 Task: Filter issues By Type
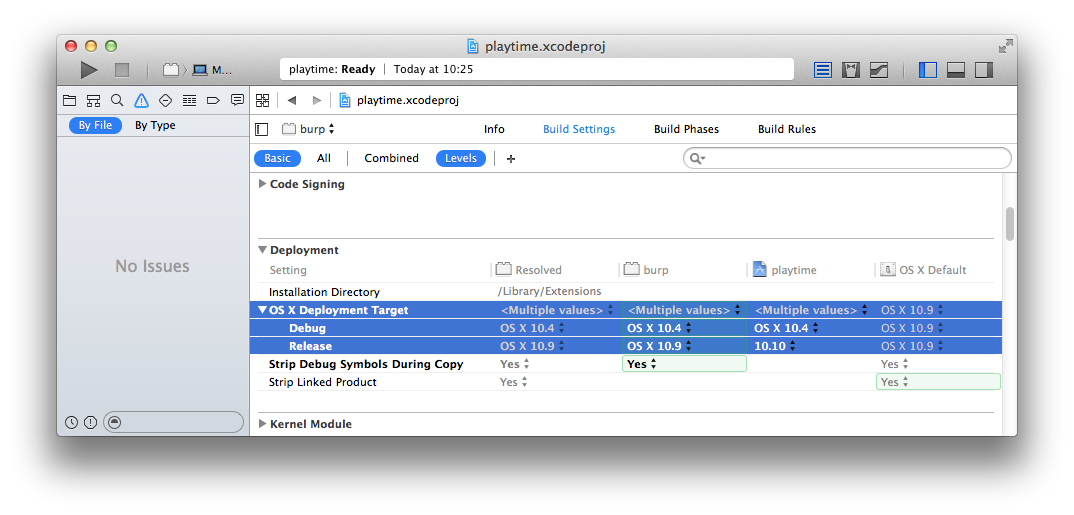point(155,125)
